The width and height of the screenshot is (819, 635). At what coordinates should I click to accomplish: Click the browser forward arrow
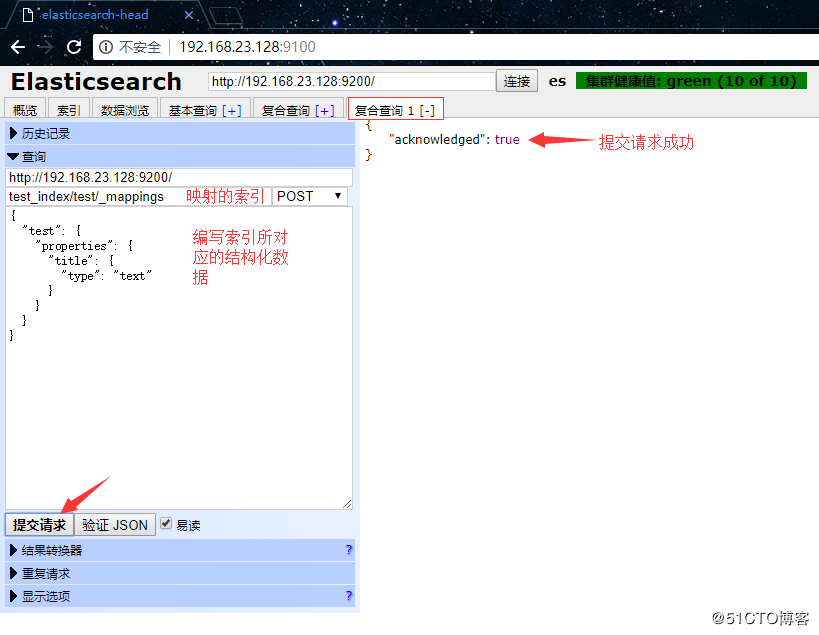pyautogui.click(x=46, y=47)
